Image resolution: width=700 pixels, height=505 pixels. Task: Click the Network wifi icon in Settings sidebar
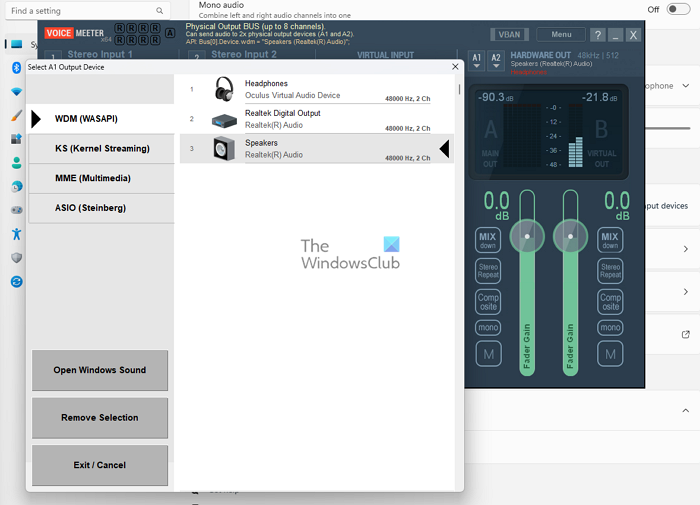point(17,92)
